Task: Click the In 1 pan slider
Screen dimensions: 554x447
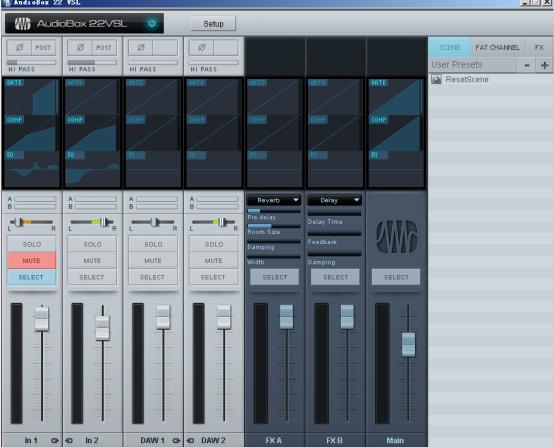Action: coord(31,222)
